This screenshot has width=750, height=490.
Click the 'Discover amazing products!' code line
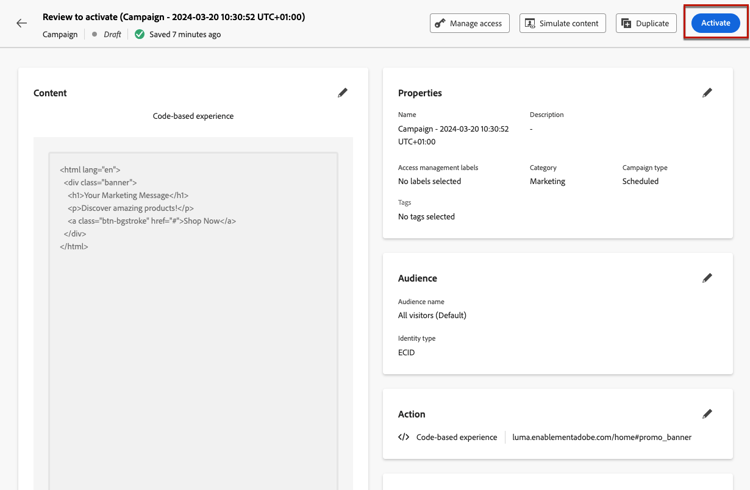click(131, 208)
